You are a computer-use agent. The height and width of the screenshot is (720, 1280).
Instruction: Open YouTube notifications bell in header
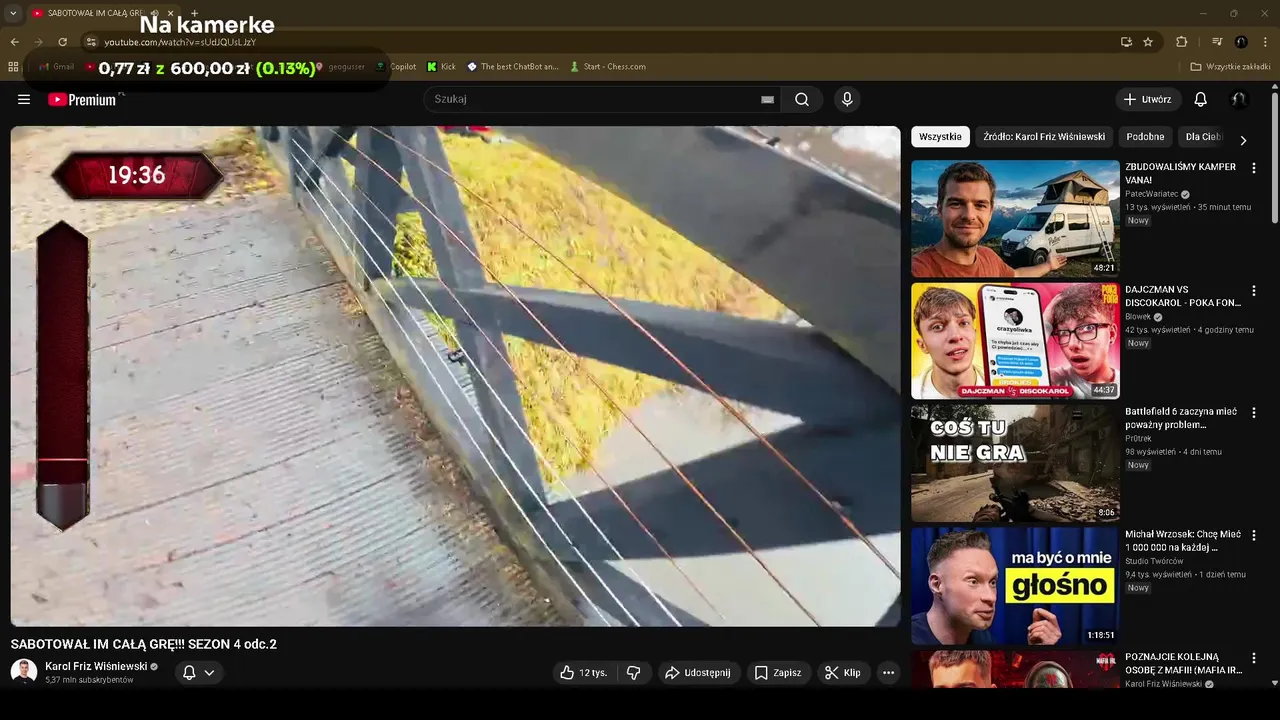coord(1201,99)
